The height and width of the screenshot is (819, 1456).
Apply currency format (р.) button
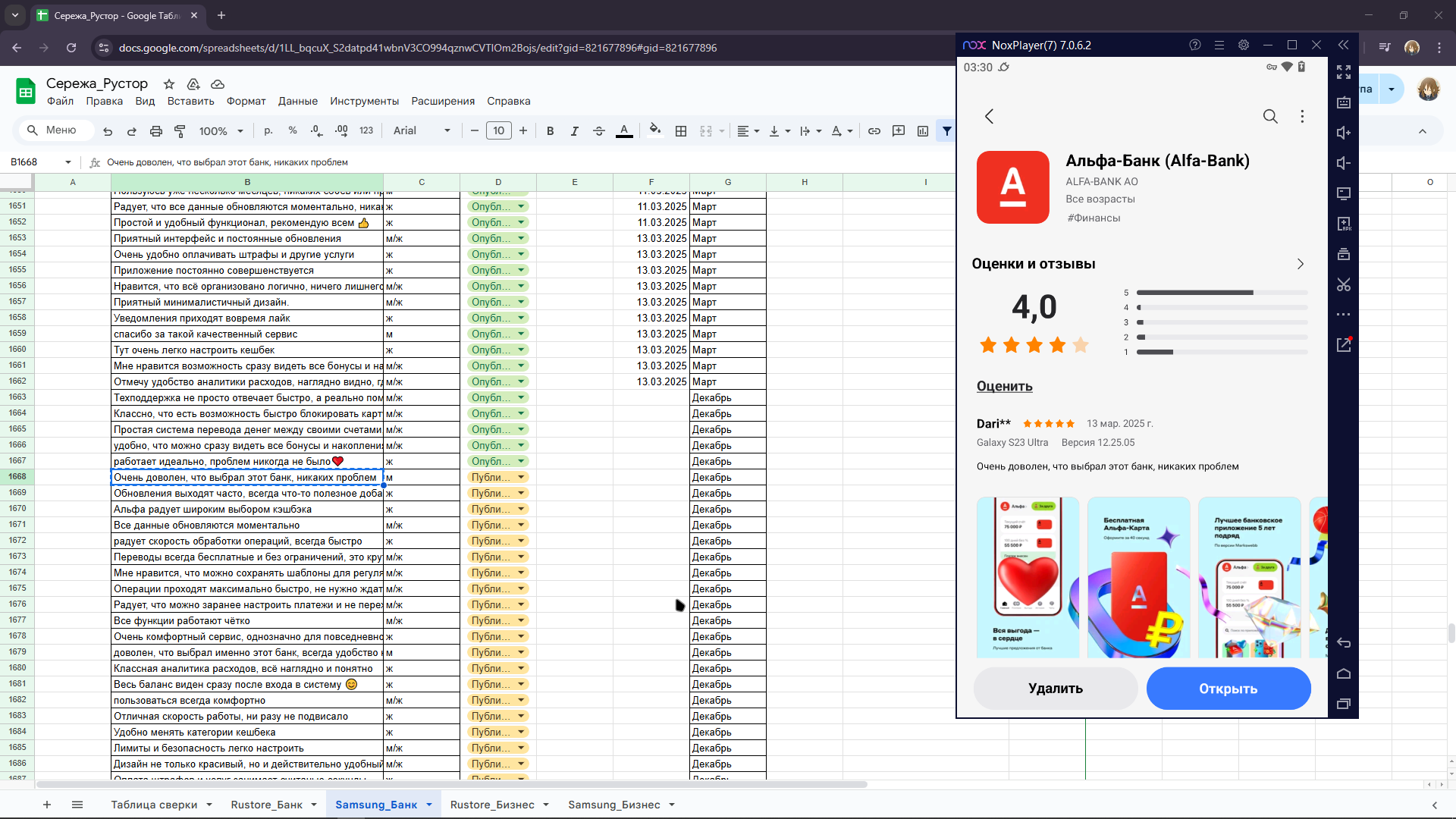(x=268, y=130)
